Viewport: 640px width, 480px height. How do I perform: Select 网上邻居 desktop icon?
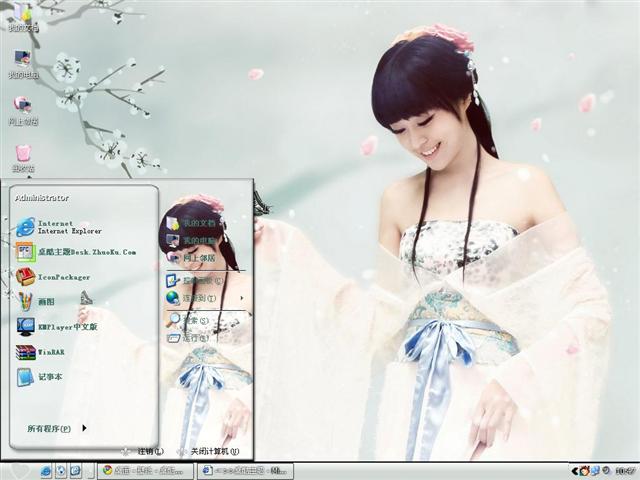24,111
